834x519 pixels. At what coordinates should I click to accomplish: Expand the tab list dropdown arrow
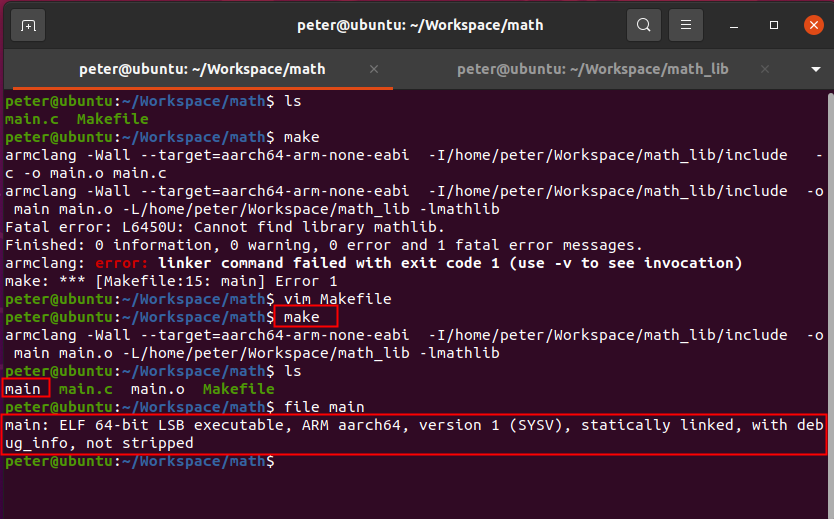click(815, 70)
